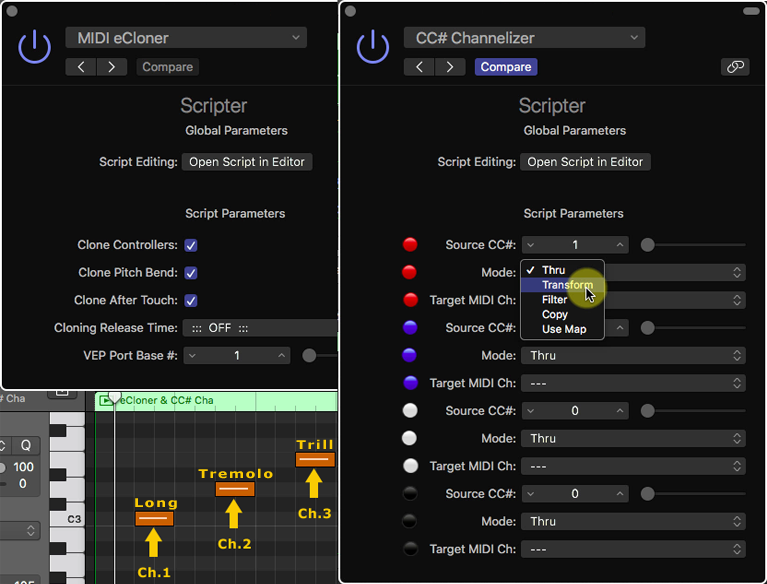Open white group Mode Thru dropdown

click(633, 438)
